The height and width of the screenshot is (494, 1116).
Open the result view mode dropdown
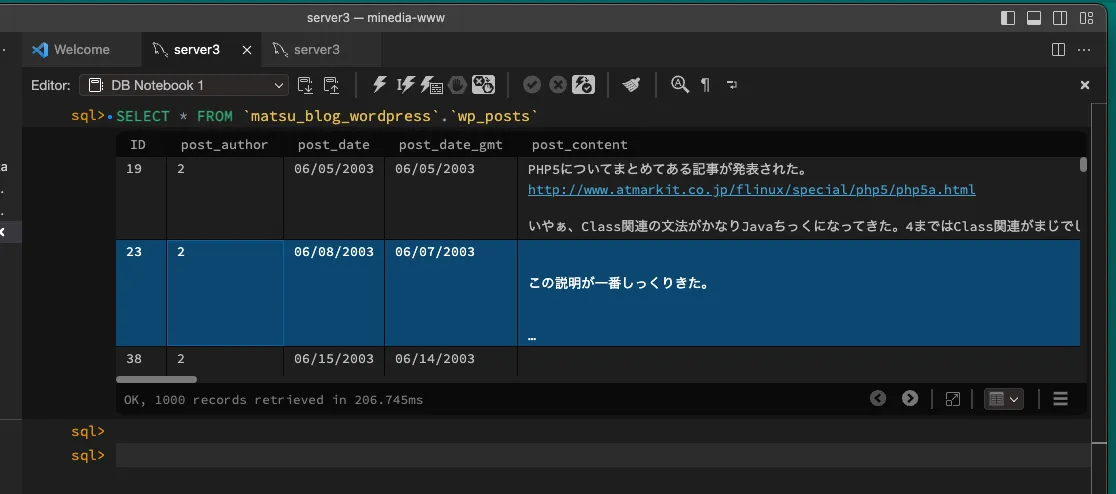coord(1004,399)
